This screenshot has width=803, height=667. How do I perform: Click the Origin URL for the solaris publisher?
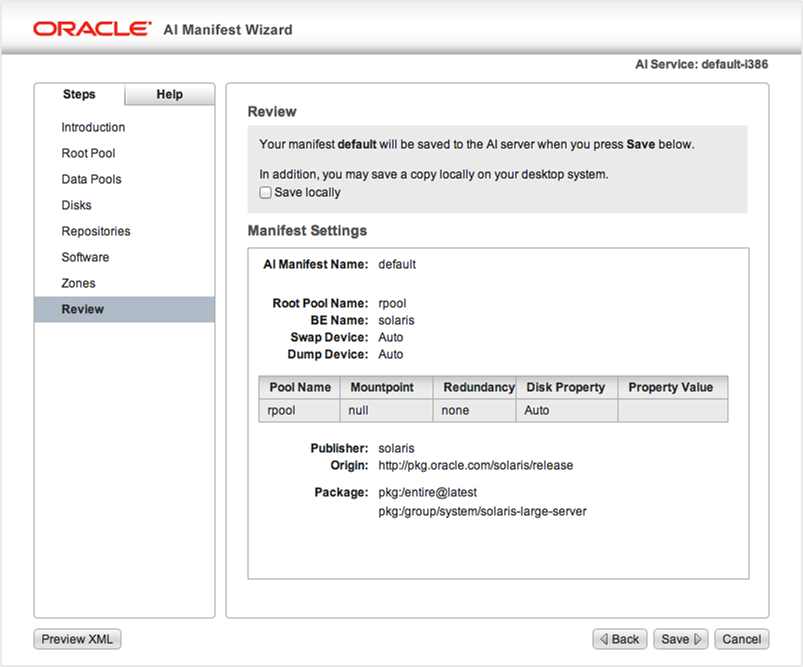click(x=475, y=465)
